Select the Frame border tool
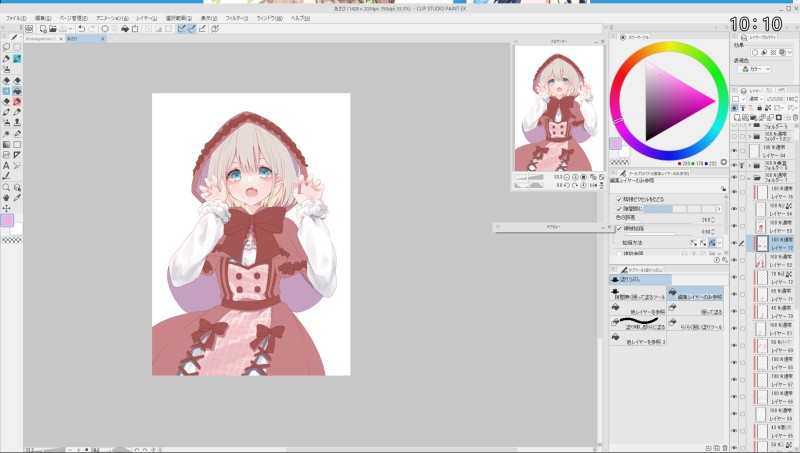Viewport: 800px width, 453px height. (6, 155)
